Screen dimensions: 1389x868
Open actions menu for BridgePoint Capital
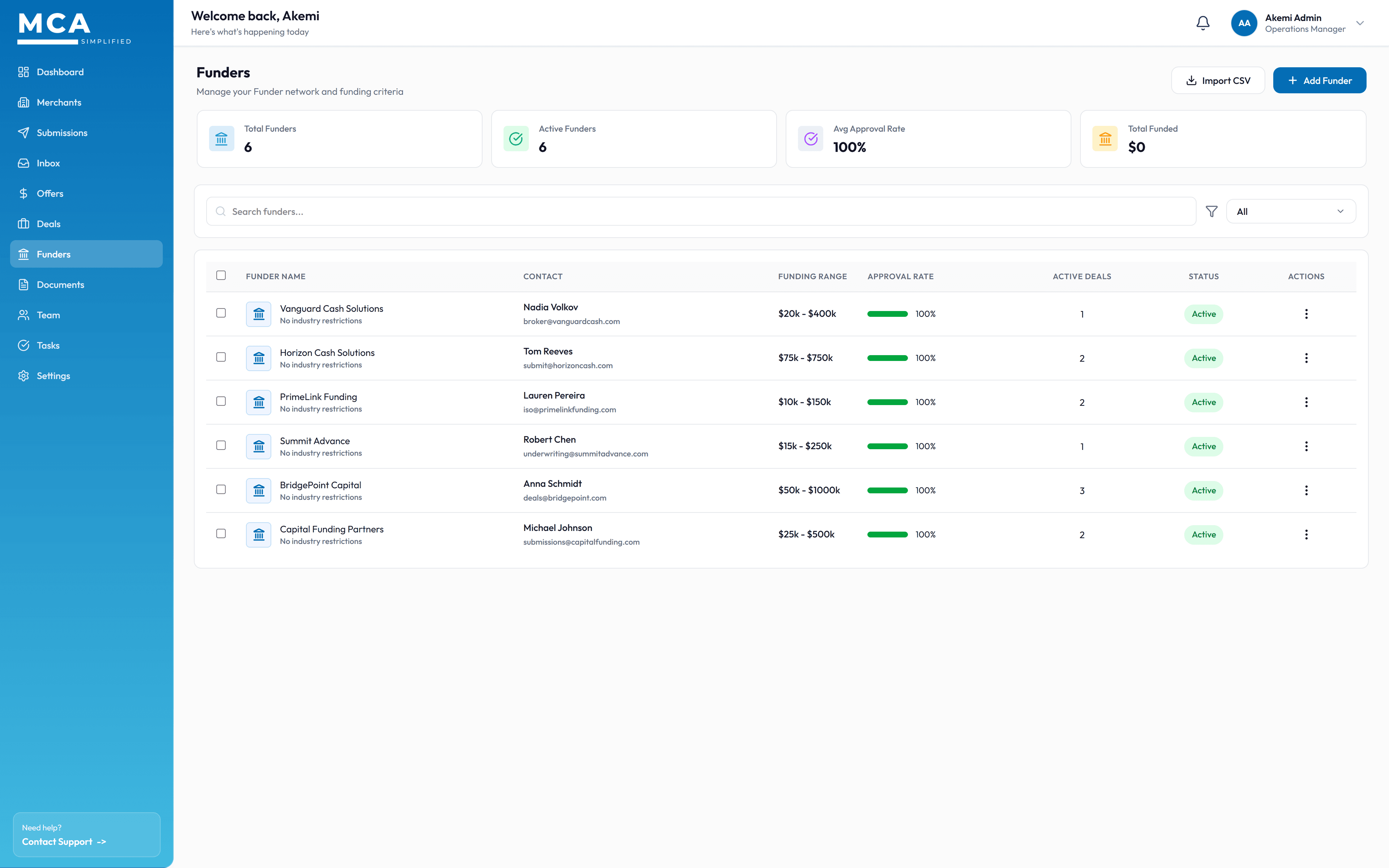1306,490
